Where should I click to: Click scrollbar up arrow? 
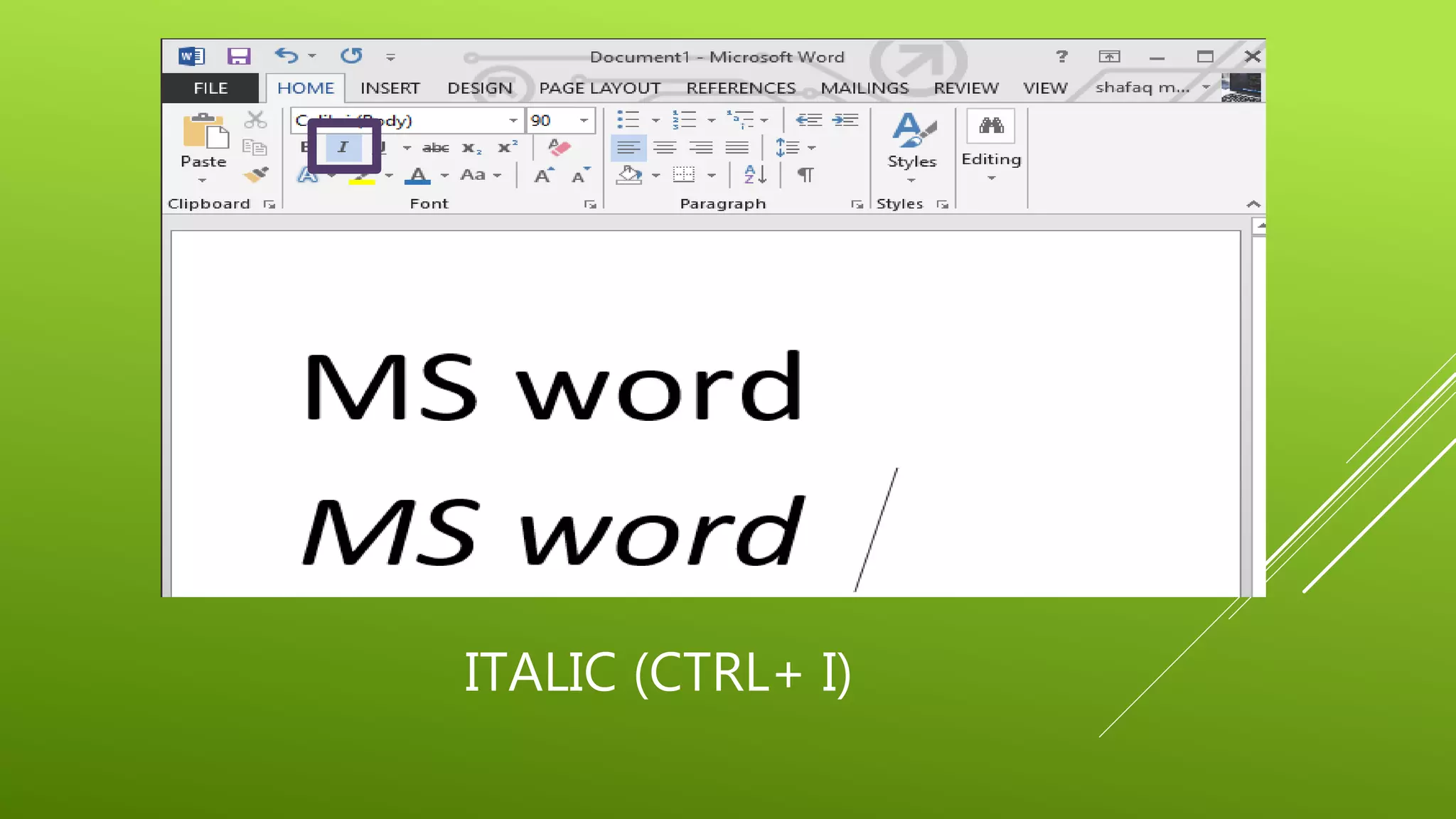pyautogui.click(x=1259, y=226)
